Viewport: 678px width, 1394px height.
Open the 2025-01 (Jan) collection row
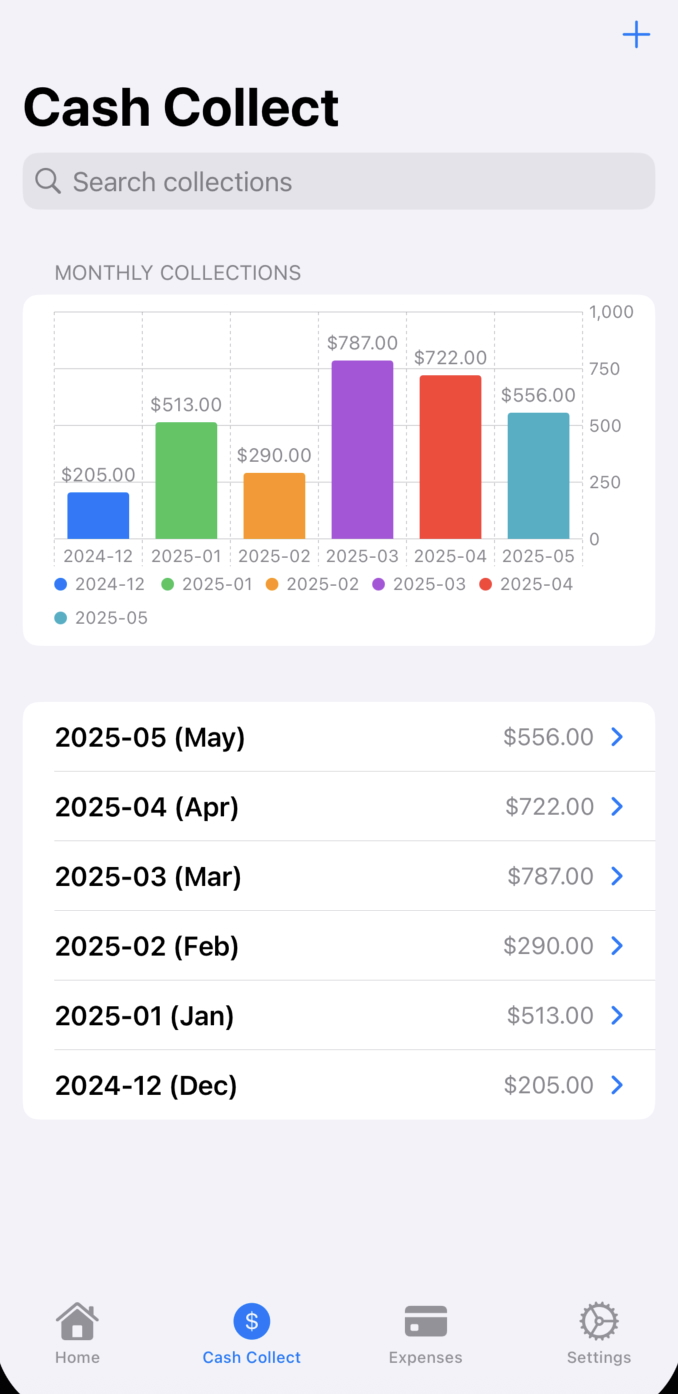click(338, 1016)
